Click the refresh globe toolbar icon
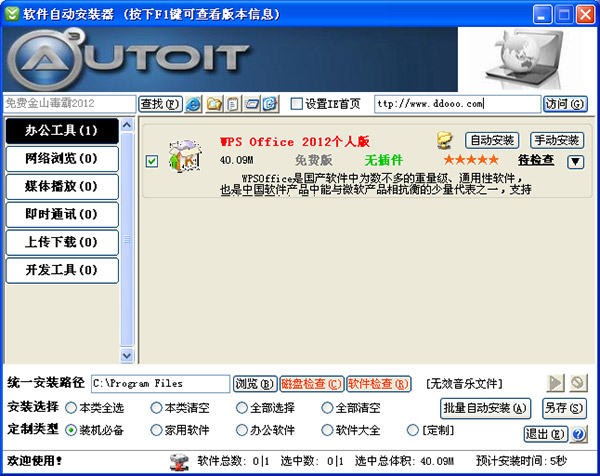The height and width of the screenshot is (476, 600). [270, 104]
